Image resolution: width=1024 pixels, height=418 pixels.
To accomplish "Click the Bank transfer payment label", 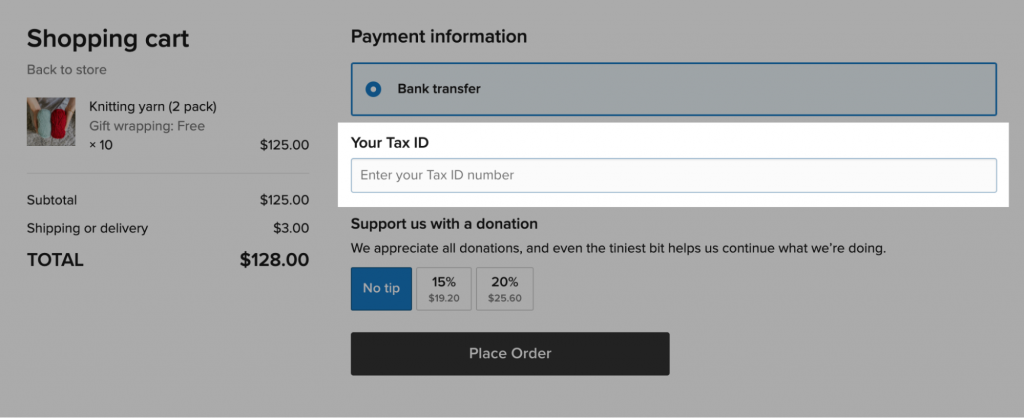I will [439, 89].
